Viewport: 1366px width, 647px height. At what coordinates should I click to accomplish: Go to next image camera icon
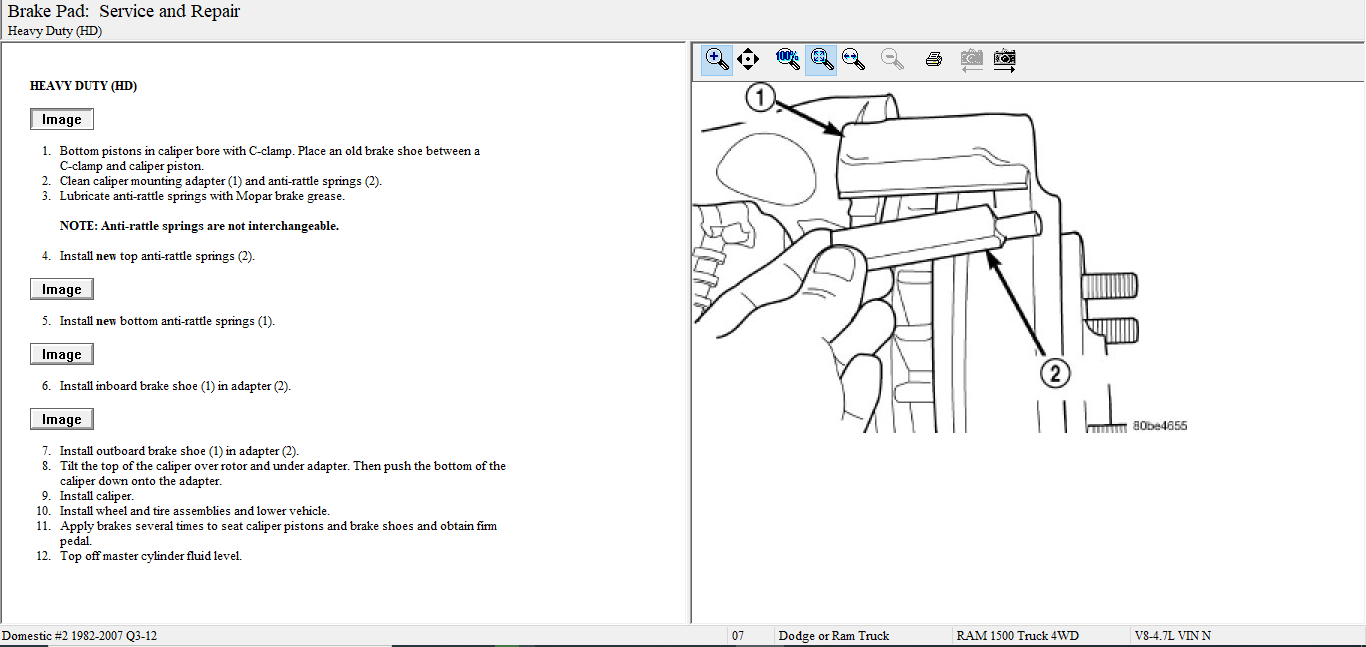coord(1005,59)
